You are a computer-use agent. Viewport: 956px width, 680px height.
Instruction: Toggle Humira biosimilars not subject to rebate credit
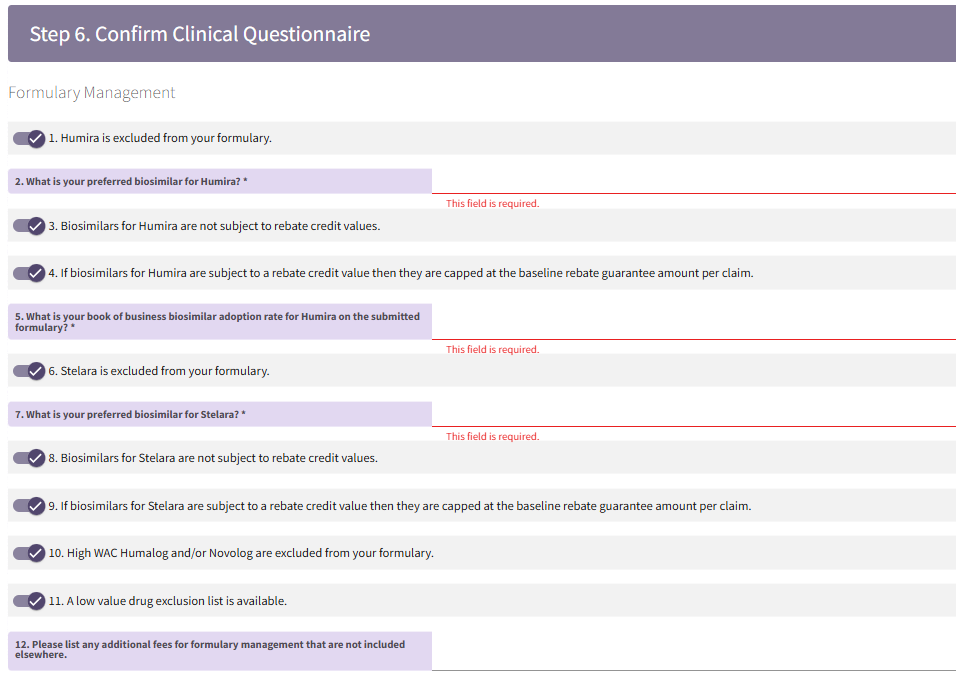pyautogui.click(x=29, y=226)
